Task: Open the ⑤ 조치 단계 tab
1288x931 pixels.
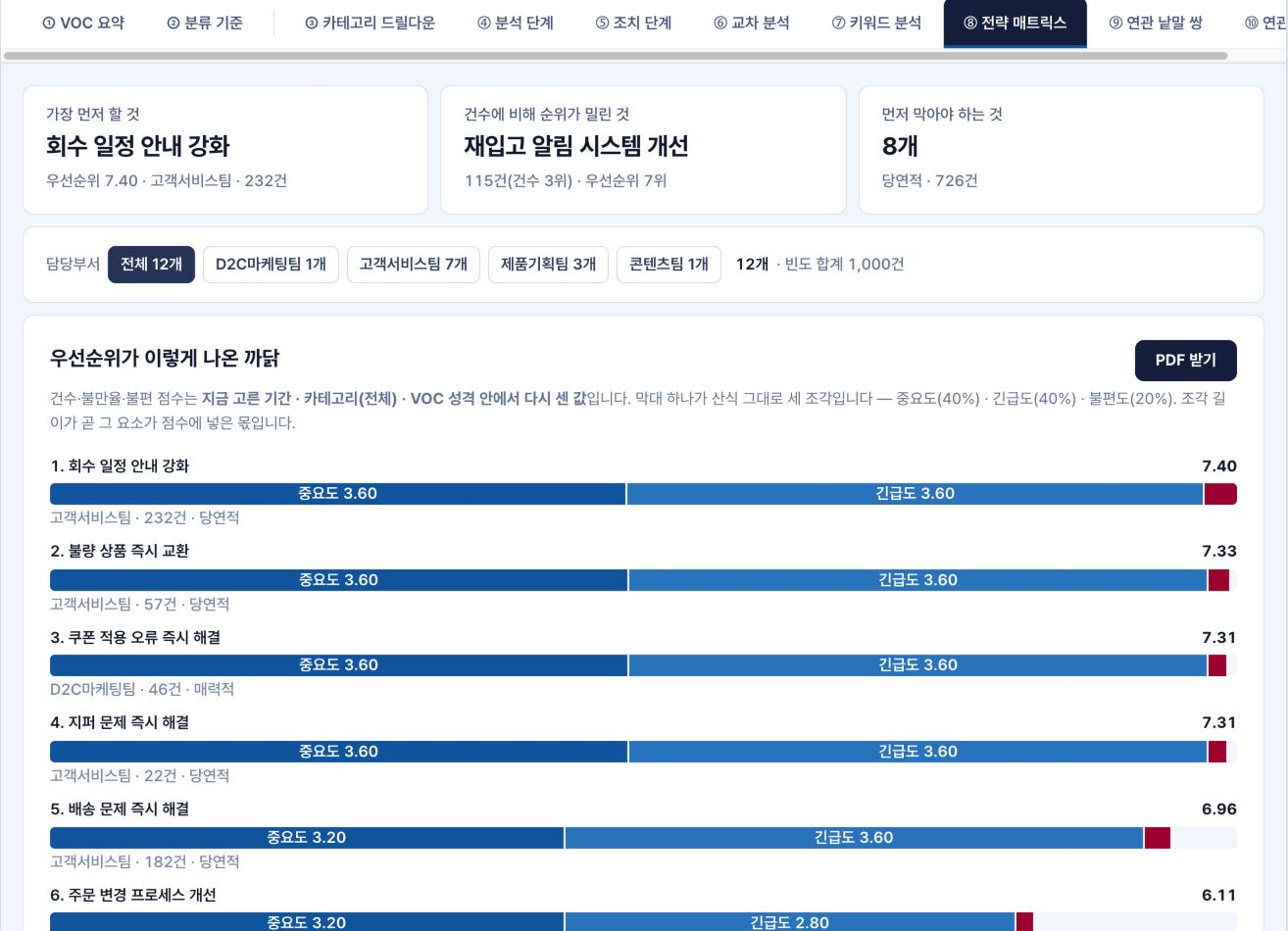Action: 633,23
